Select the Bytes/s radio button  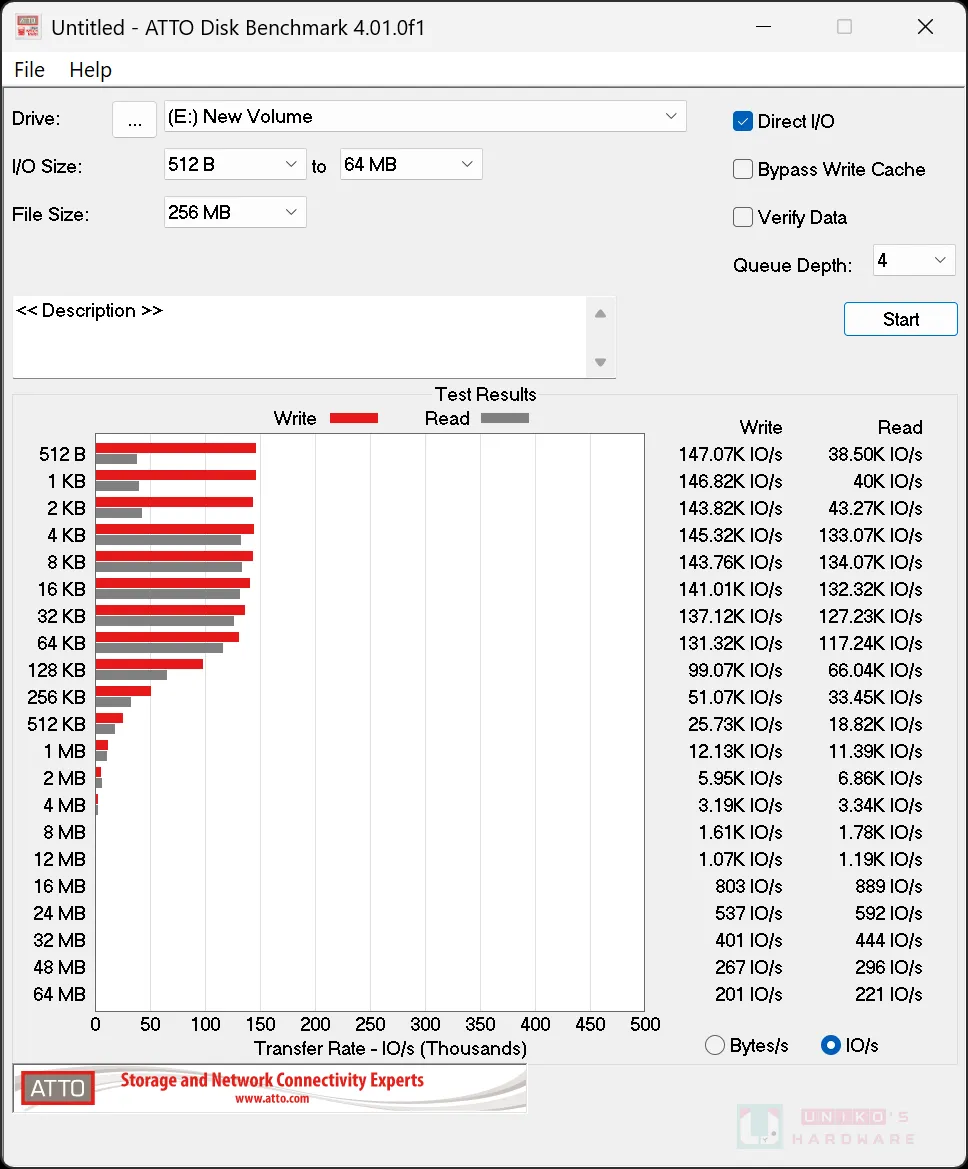pos(714,1045)
